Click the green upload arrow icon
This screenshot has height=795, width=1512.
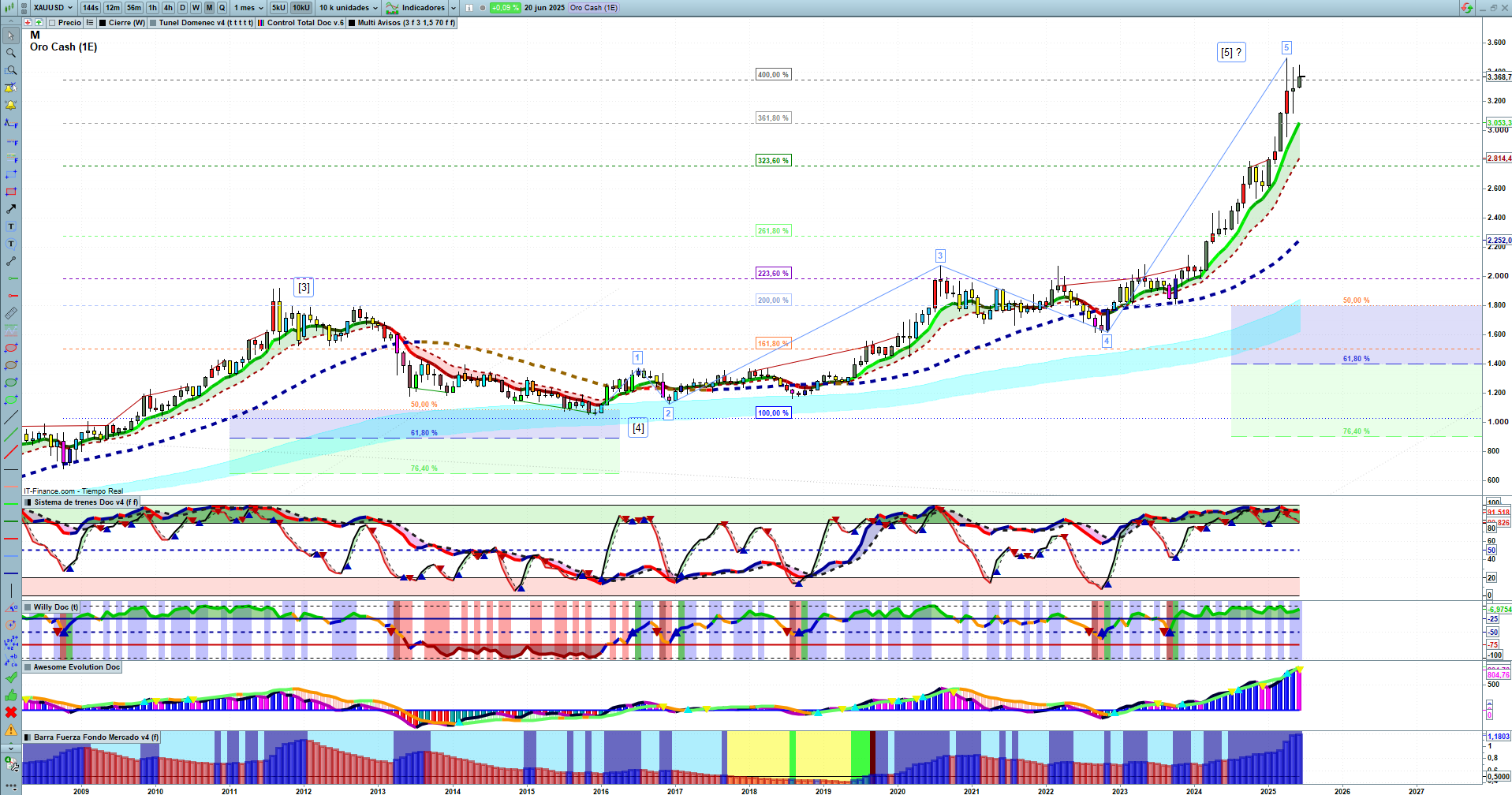tap(39, 23)
